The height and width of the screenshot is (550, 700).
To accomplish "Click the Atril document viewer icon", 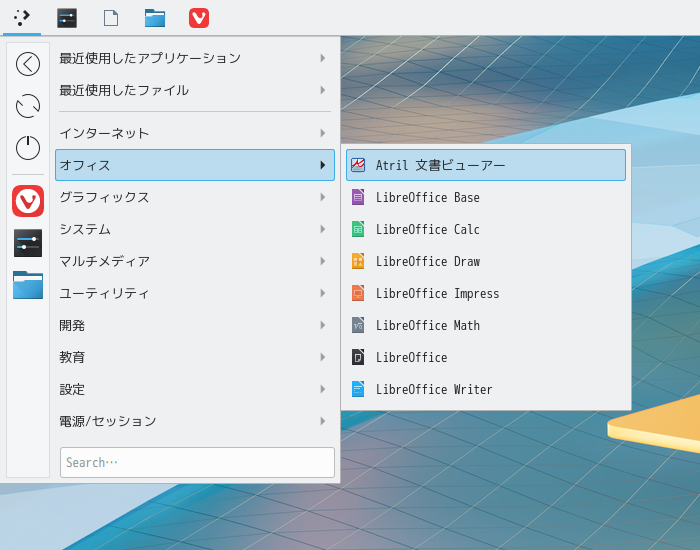I will 358,165.
